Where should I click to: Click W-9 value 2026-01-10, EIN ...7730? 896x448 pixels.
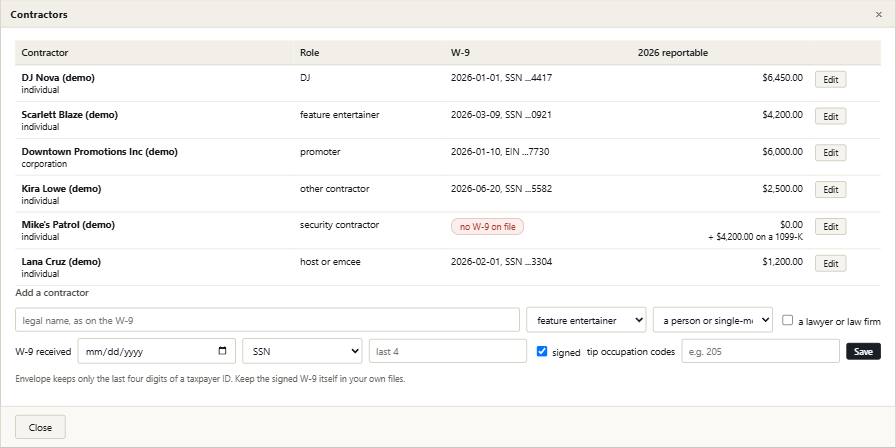[500, 151]
